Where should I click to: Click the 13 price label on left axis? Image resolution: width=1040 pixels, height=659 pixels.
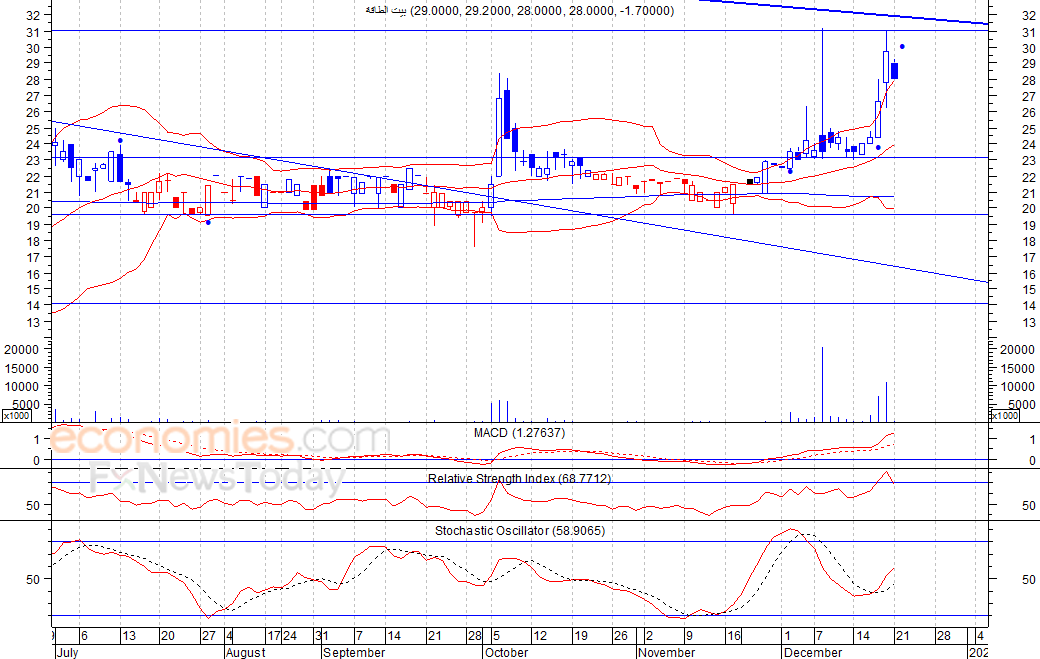[x=34, y=322]
